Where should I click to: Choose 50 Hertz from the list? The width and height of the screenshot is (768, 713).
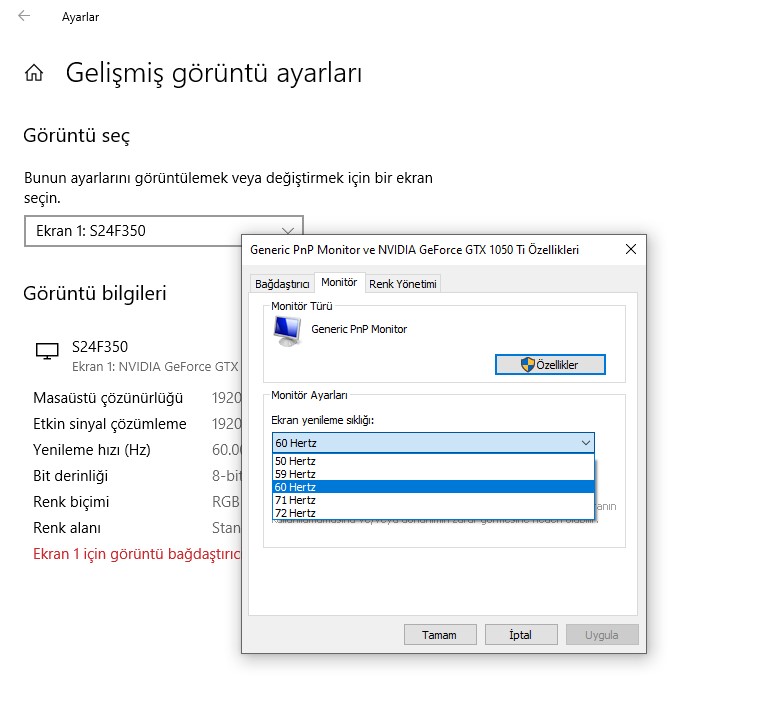point(433,461)
